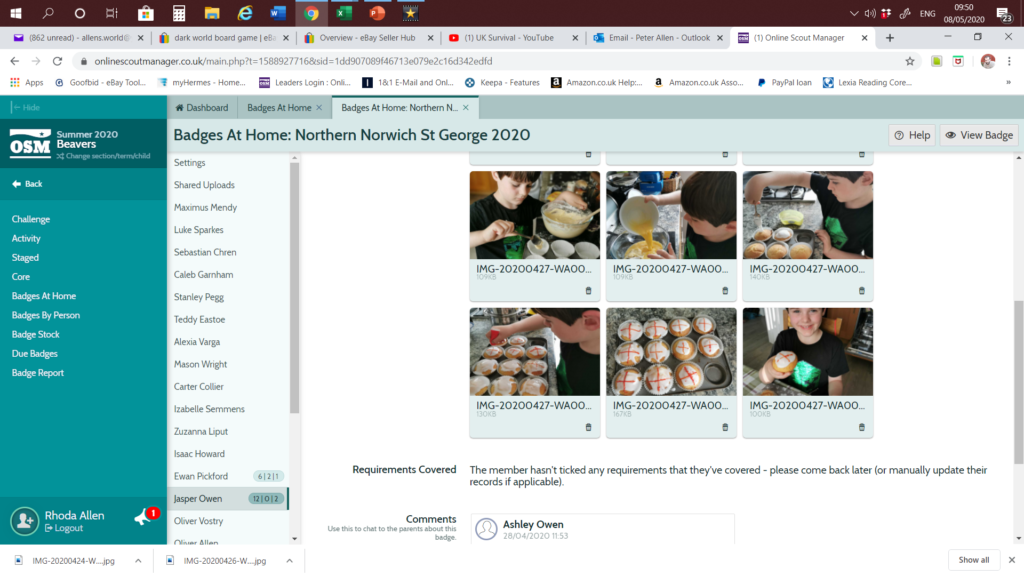Open Rhoda Allen profile avatar
Screen dimensions: 1024x576
[25, 521]
